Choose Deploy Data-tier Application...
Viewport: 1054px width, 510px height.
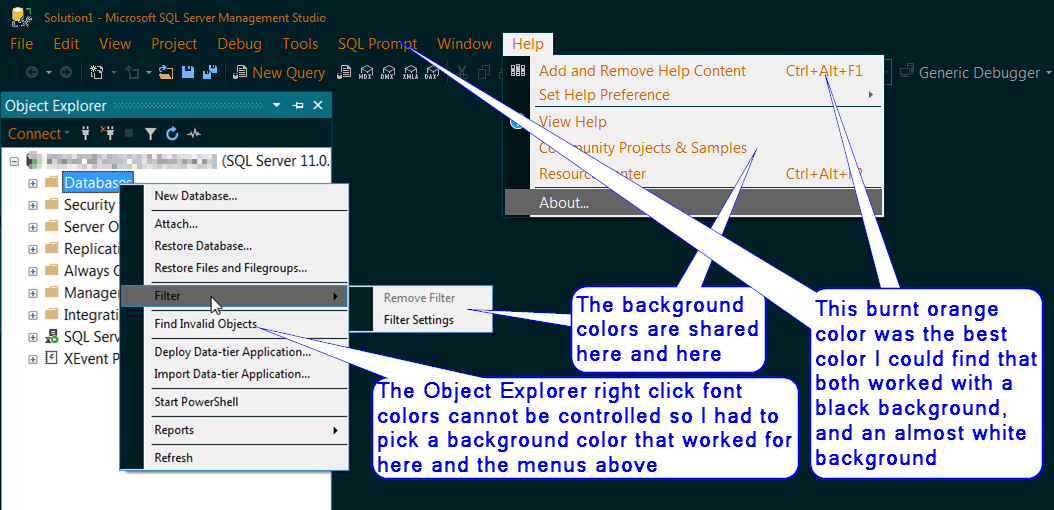pyautogui.click(x=234, y=351)
